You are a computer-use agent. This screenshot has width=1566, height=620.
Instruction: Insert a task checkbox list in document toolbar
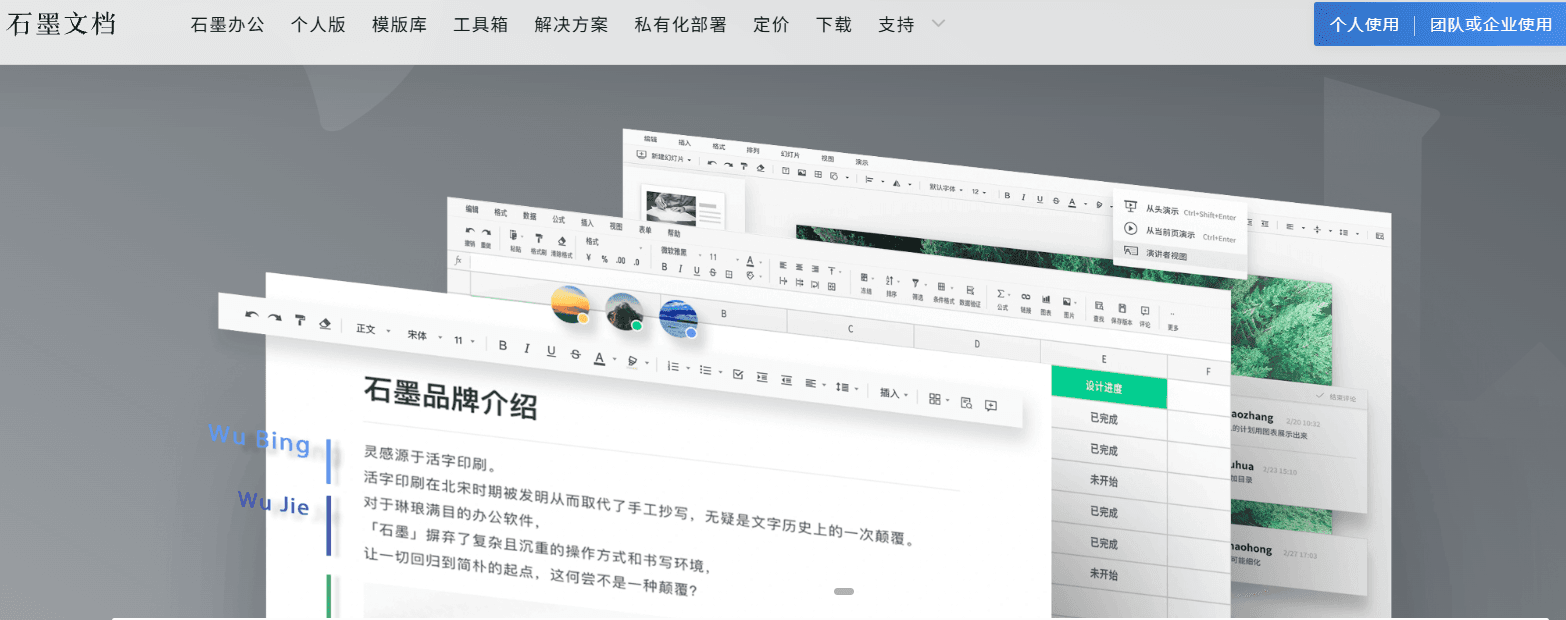tap(738, 374)
